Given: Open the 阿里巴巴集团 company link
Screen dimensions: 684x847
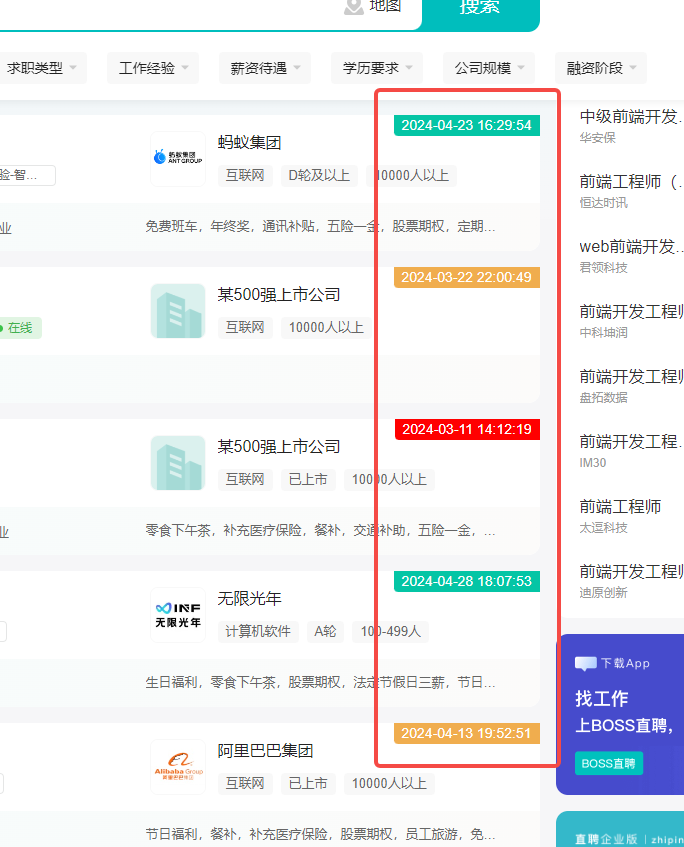Looking at the screenshot, I should (265, 751).
